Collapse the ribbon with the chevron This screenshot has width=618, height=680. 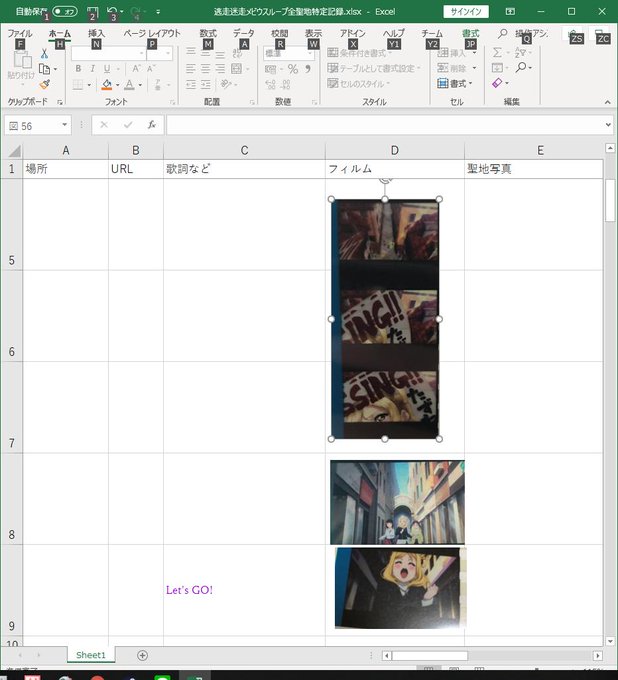coord(608,102)
